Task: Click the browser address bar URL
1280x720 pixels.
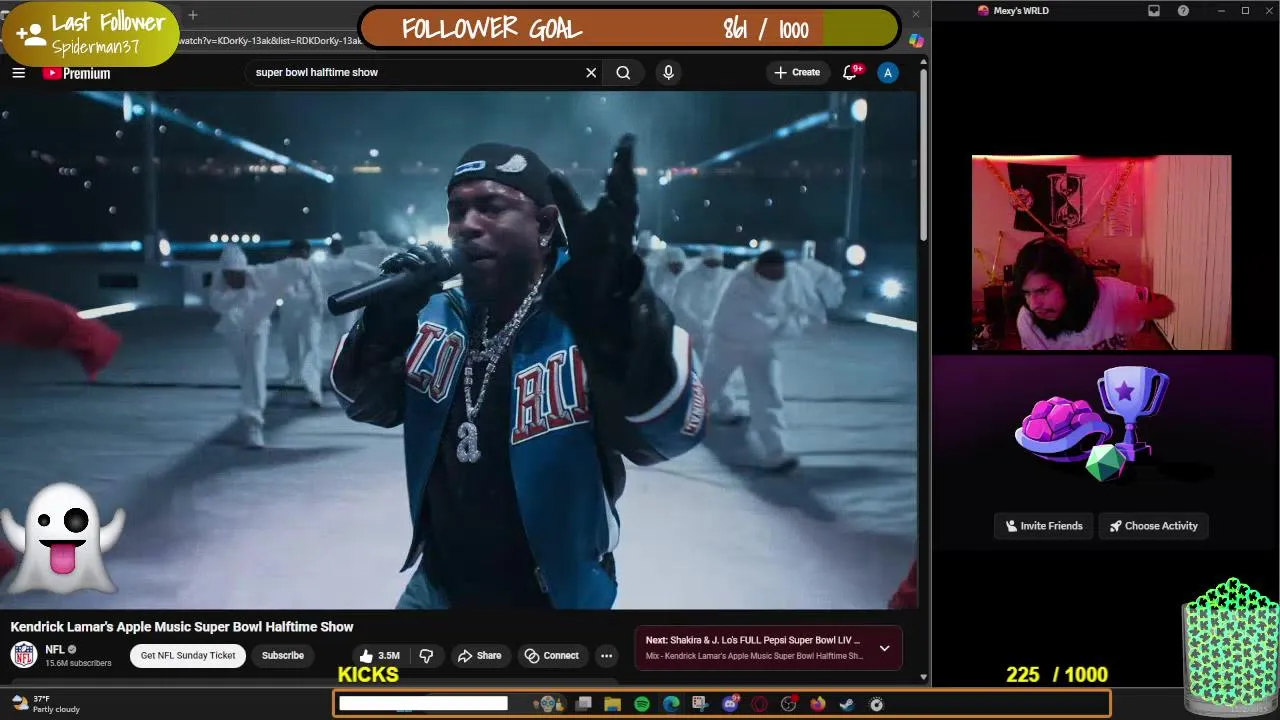Action: click(270, 41)
